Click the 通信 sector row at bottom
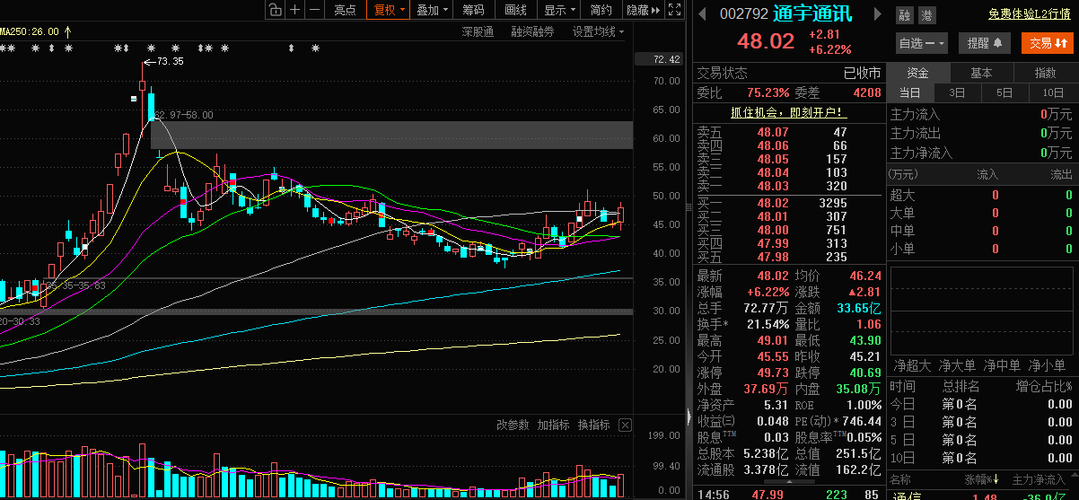The width and height of the screenshot is (1079, 500). coord(982,494)
